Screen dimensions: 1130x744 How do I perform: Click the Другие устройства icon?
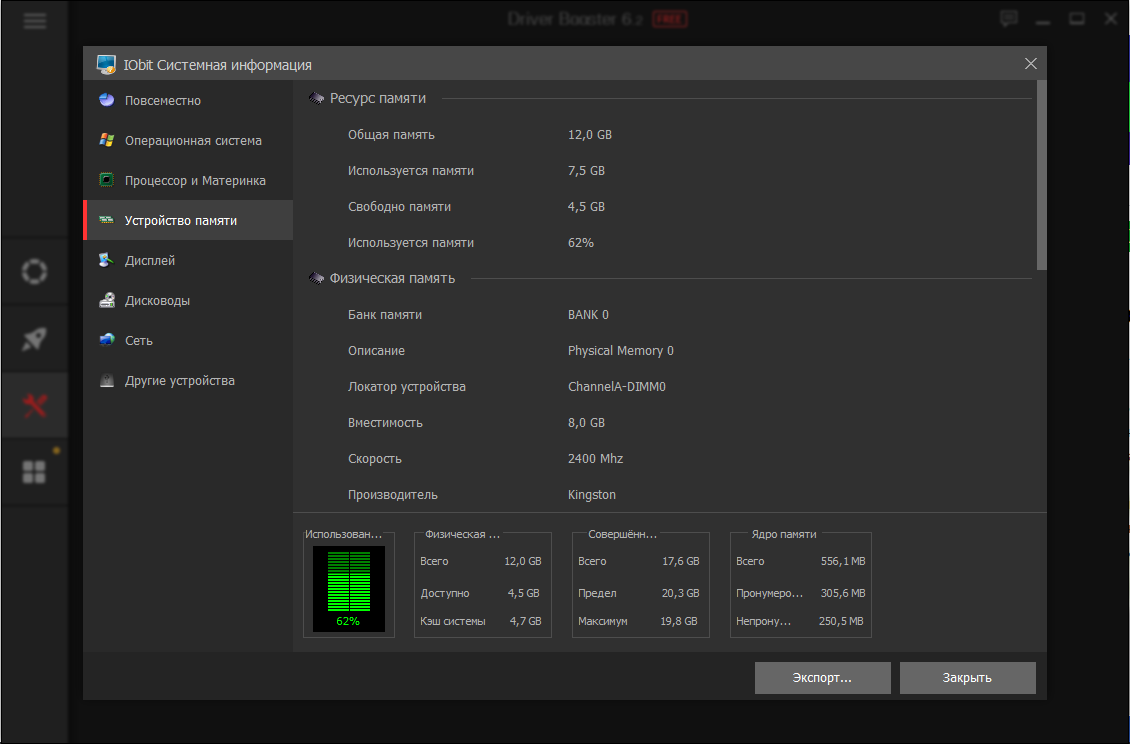click(x=106, y=380)
